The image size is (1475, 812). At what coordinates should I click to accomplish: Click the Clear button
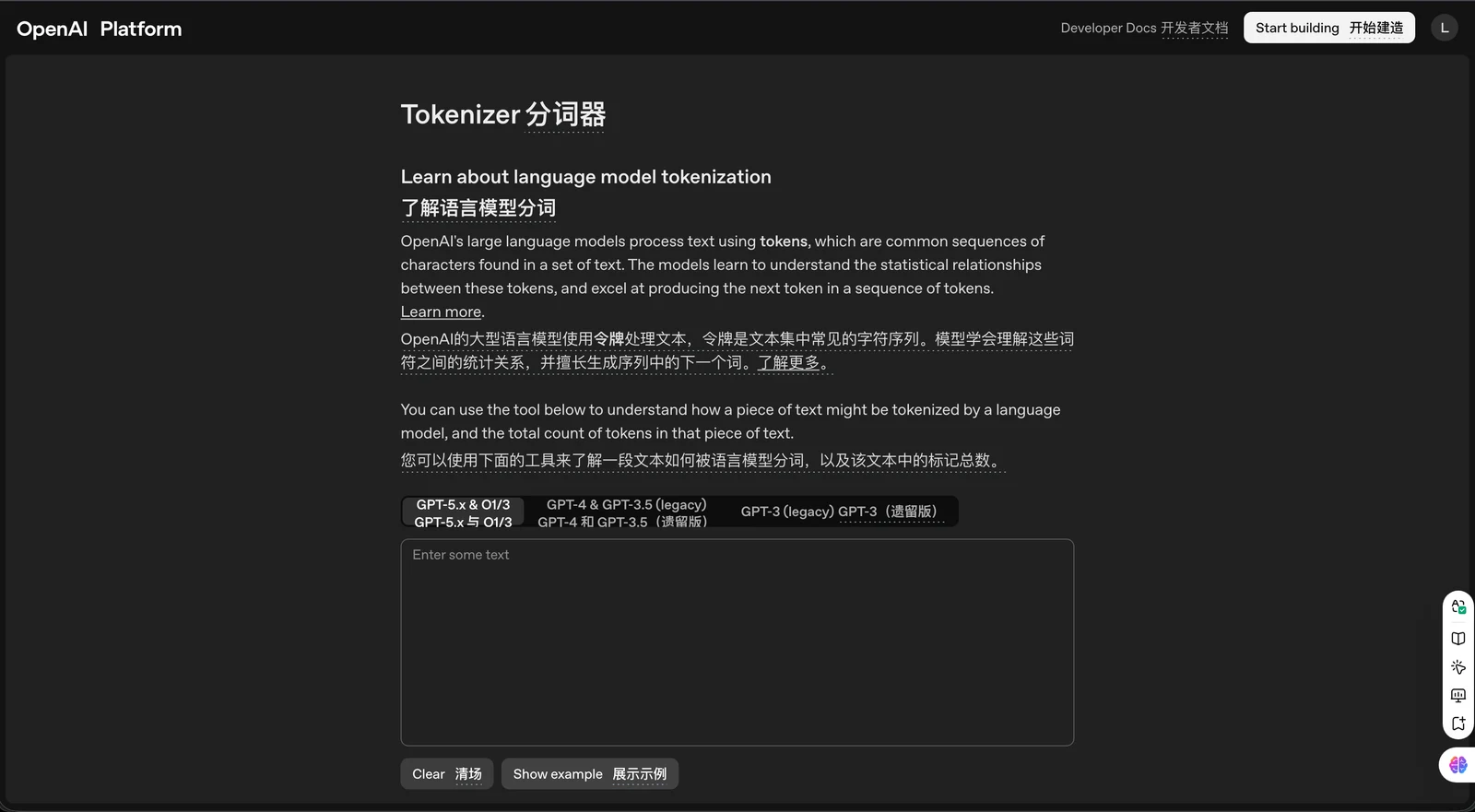coord(447,774)
